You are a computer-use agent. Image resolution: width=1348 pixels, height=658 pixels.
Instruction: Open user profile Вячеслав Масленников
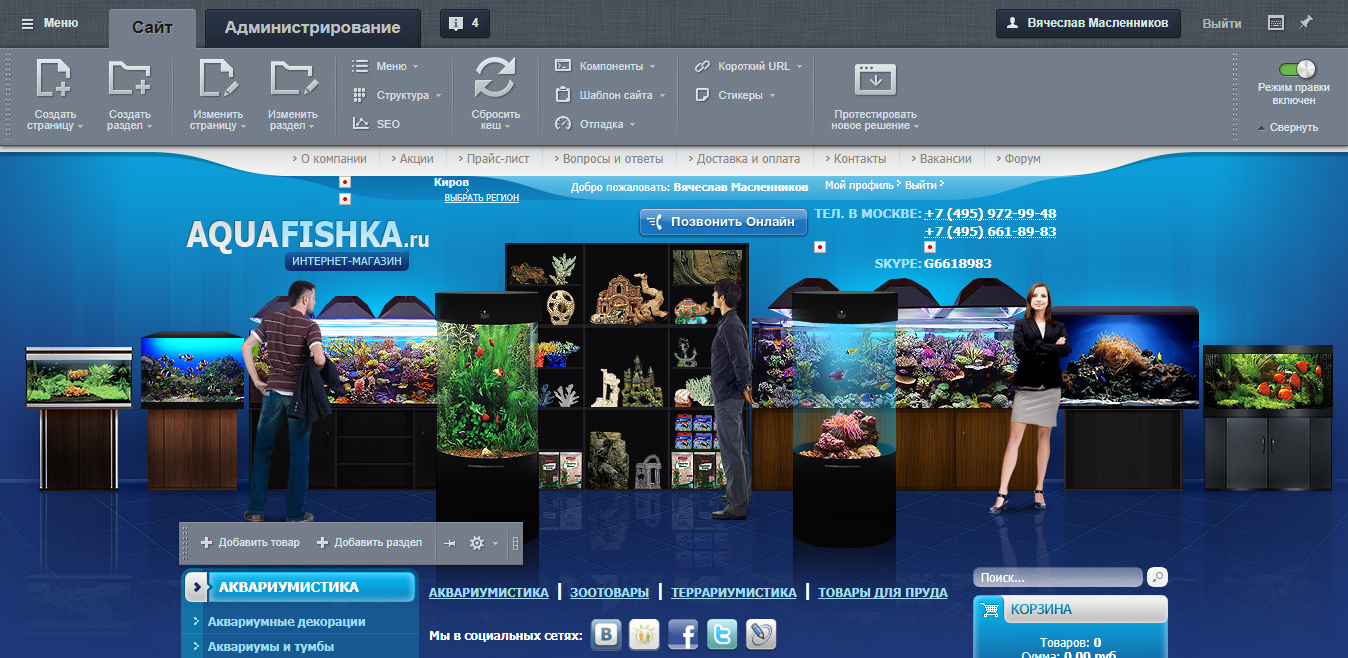[x=1088, y=23]
